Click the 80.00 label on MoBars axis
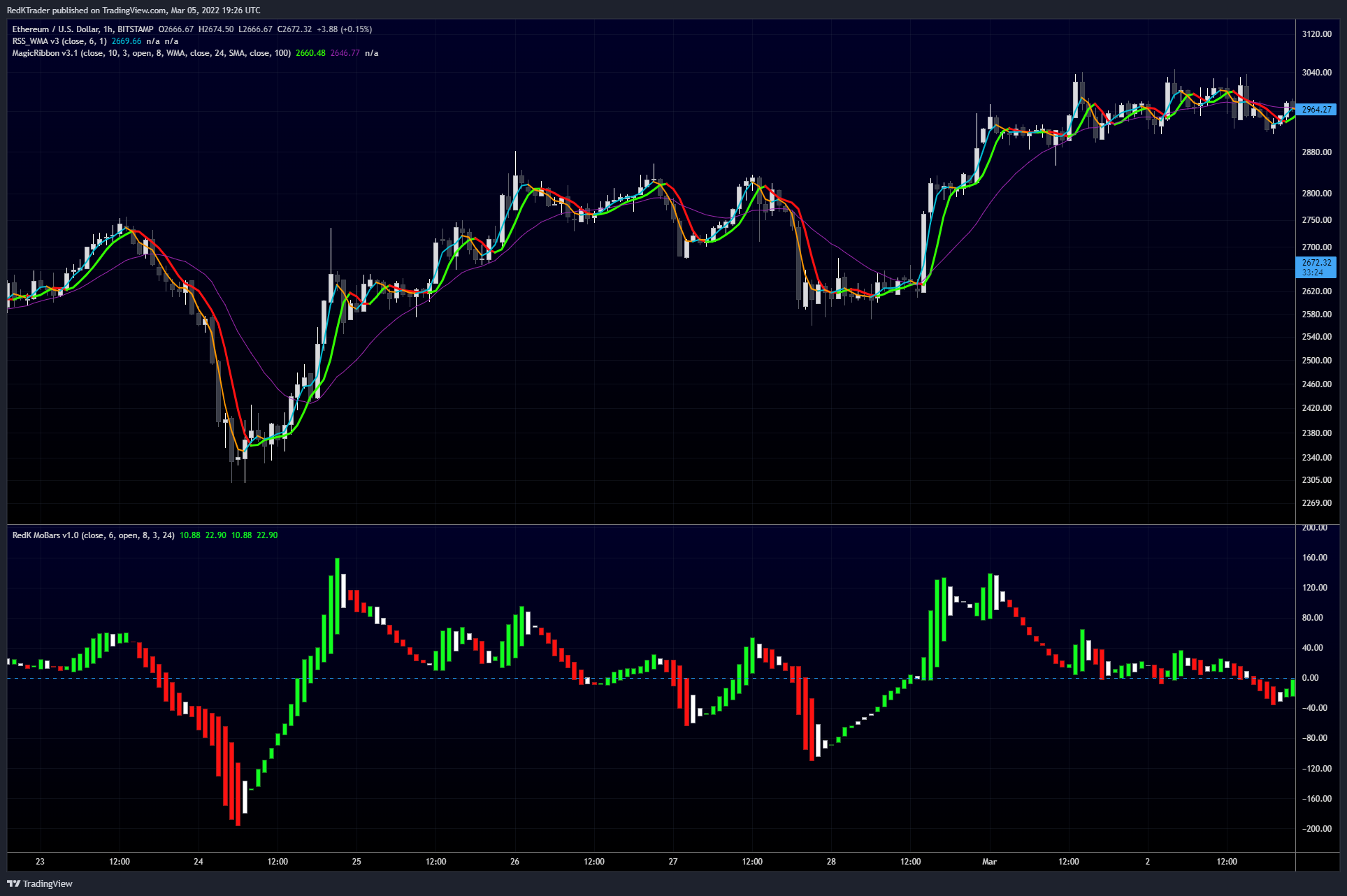The height and width of the screenshot is (896, 1347). point(1312,618)
